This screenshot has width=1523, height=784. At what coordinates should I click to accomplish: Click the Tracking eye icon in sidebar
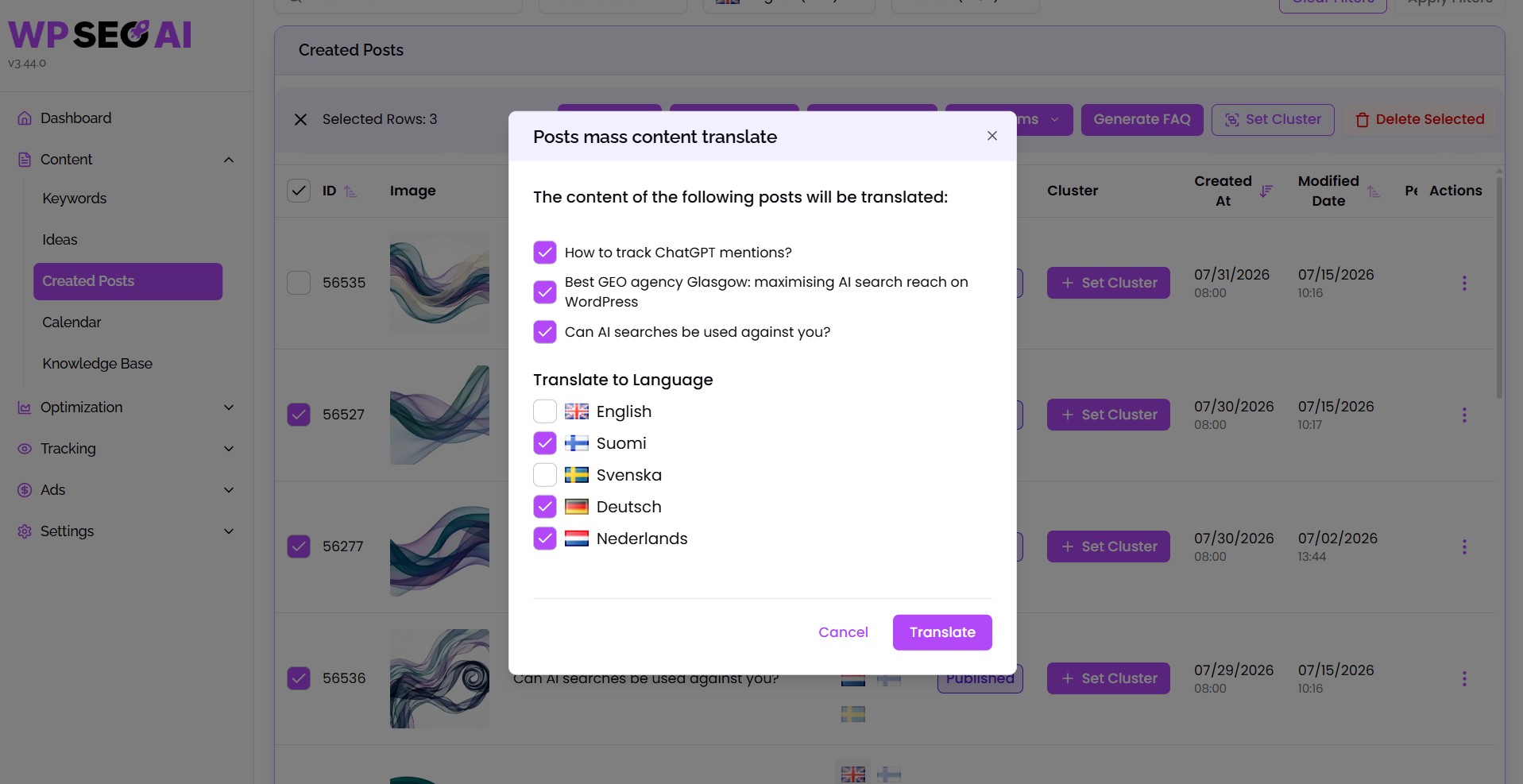click(x=25, y=449)
